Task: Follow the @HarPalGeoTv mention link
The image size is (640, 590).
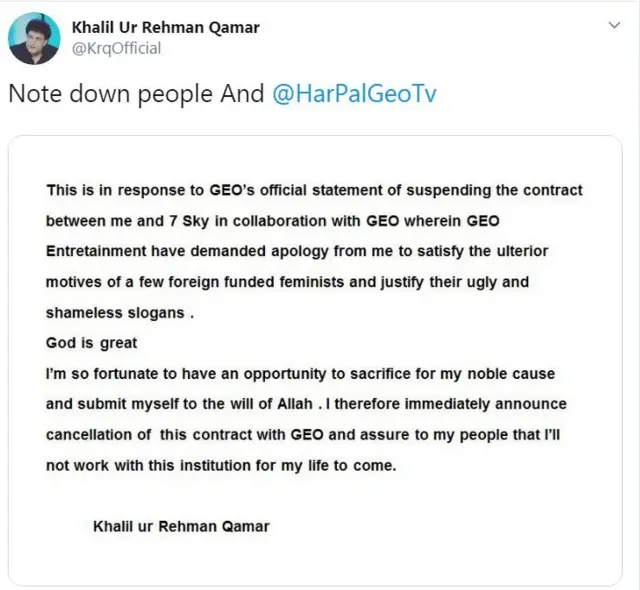Action: click(x=354, y=93)
